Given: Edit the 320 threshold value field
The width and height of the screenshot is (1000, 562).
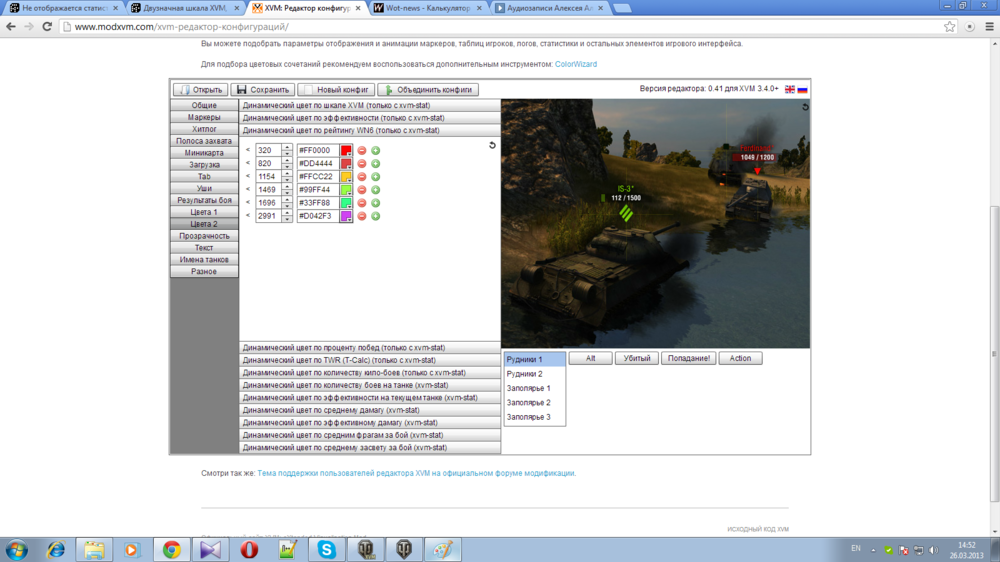Looking at the screenshot, I should coord(268,151).
